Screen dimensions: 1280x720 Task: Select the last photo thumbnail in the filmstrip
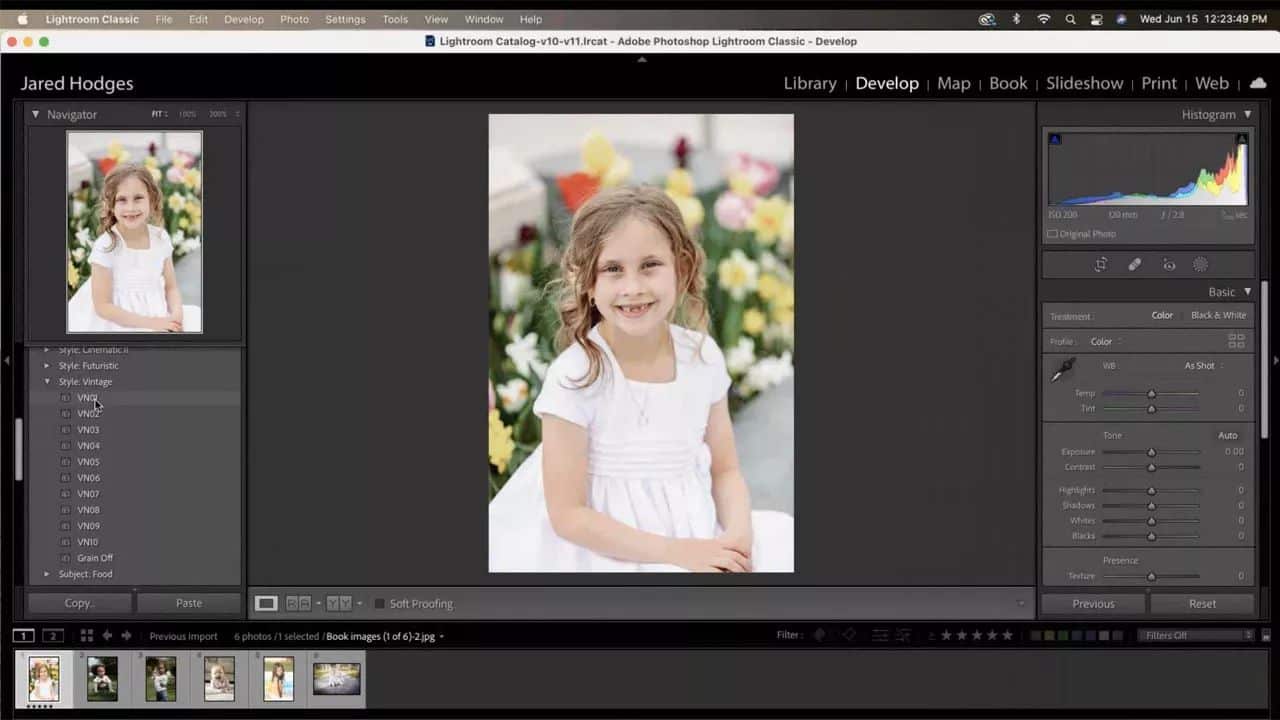point(336,678)
